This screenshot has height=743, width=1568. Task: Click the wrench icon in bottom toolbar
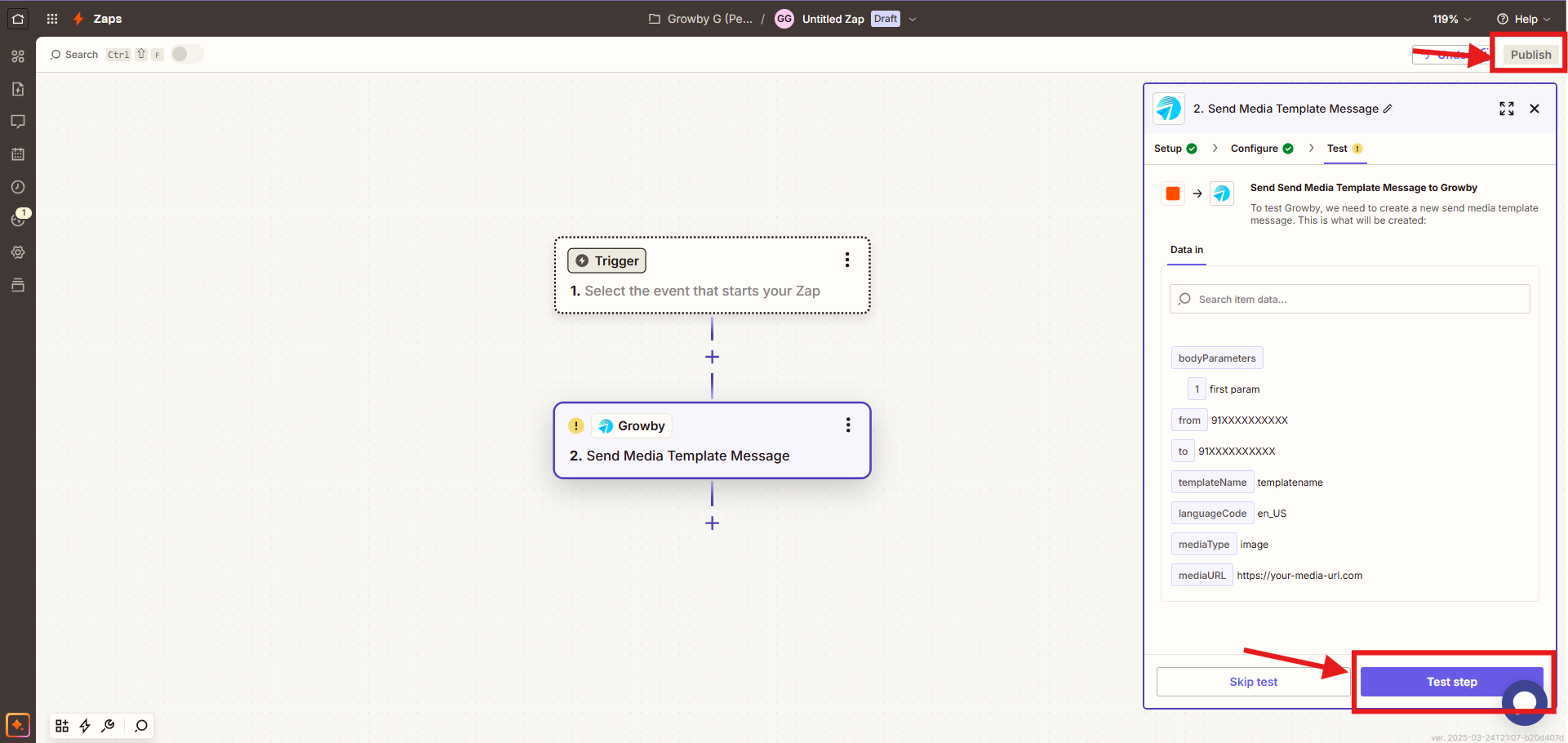[108, 726]
